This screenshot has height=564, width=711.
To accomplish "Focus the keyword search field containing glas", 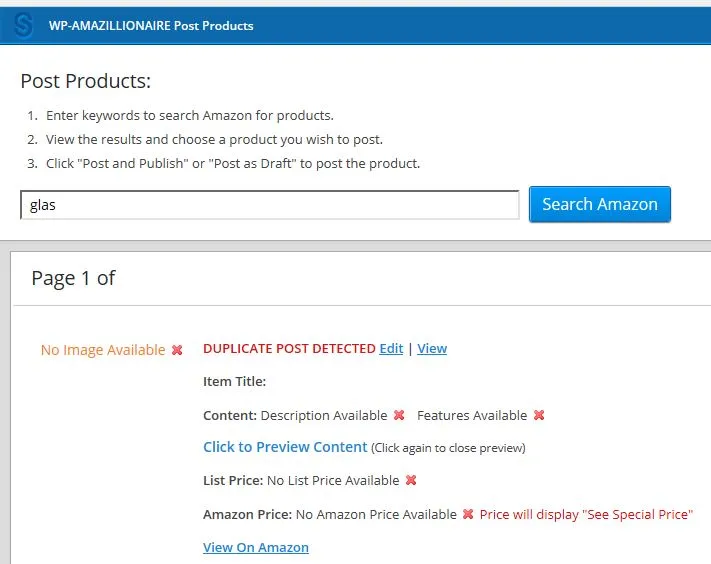I will [270, 205].
